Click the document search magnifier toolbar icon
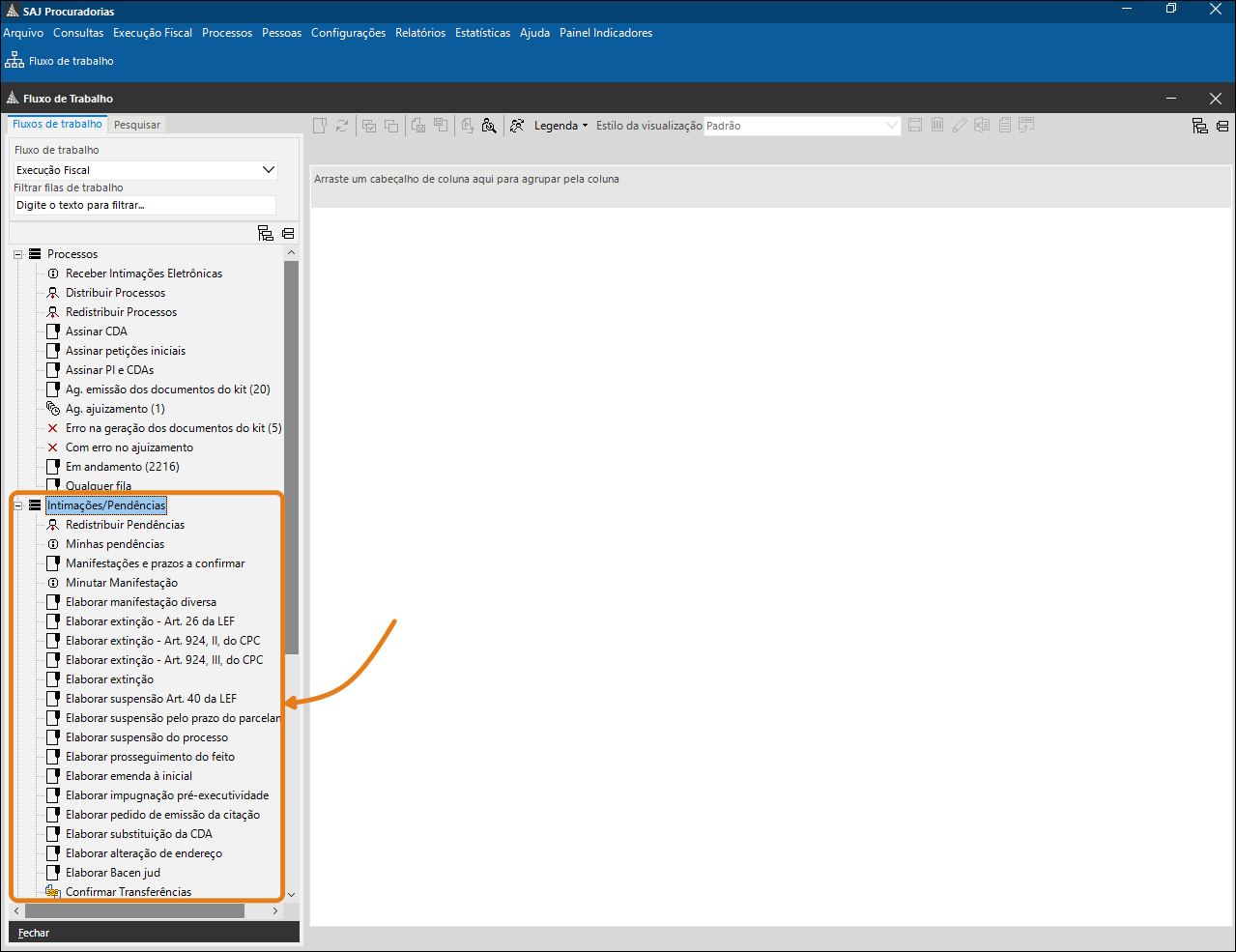The width and height of the screenshot is (1236, 952). 489,126
